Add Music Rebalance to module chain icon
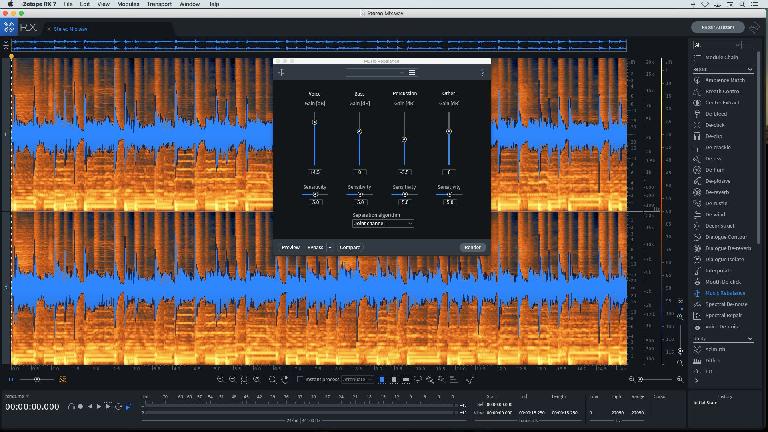Image resolution: width=768 pixels, height=432 pixels. [282, 72]
